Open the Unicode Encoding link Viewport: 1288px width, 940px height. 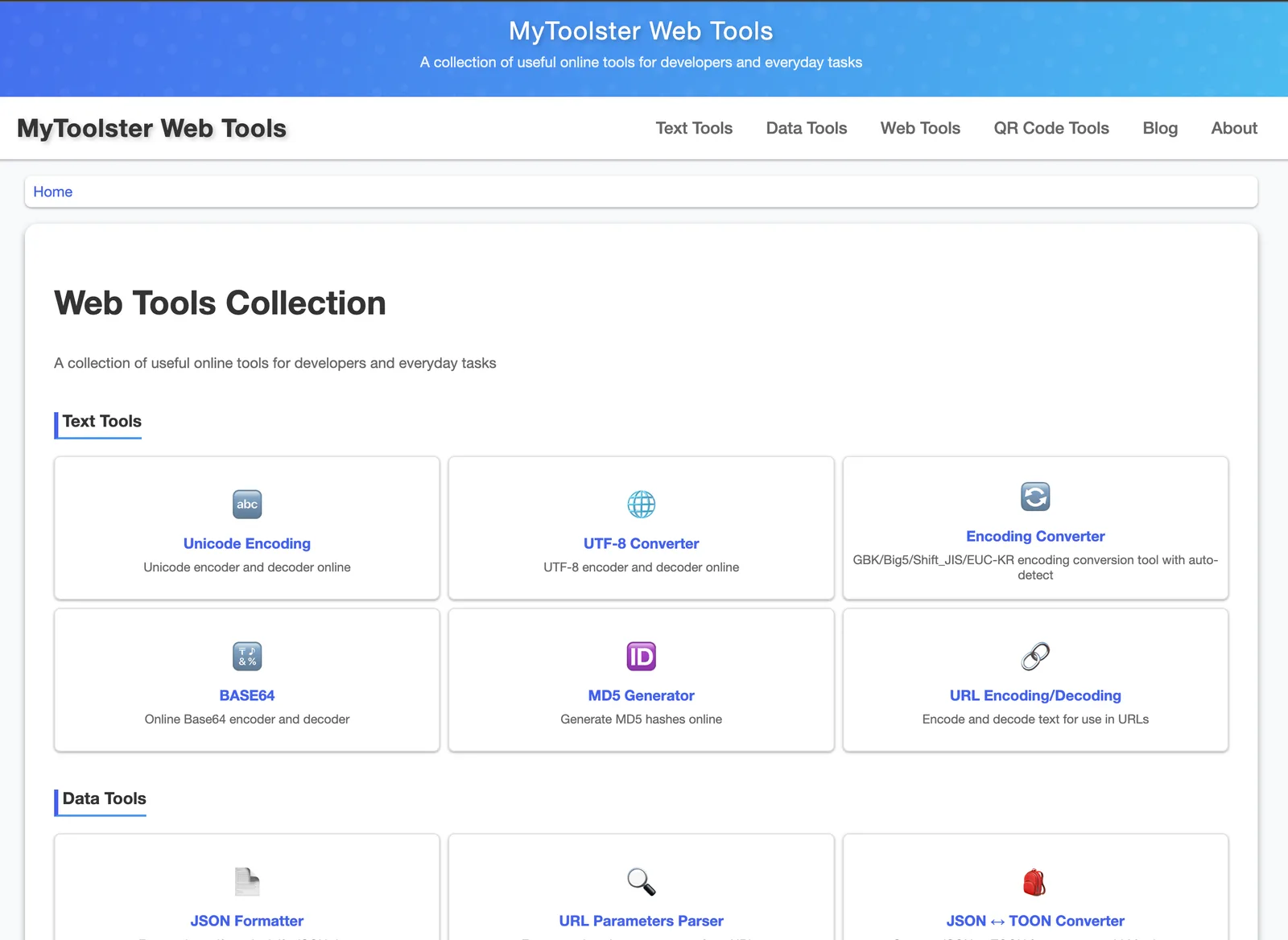click(247, 543)
